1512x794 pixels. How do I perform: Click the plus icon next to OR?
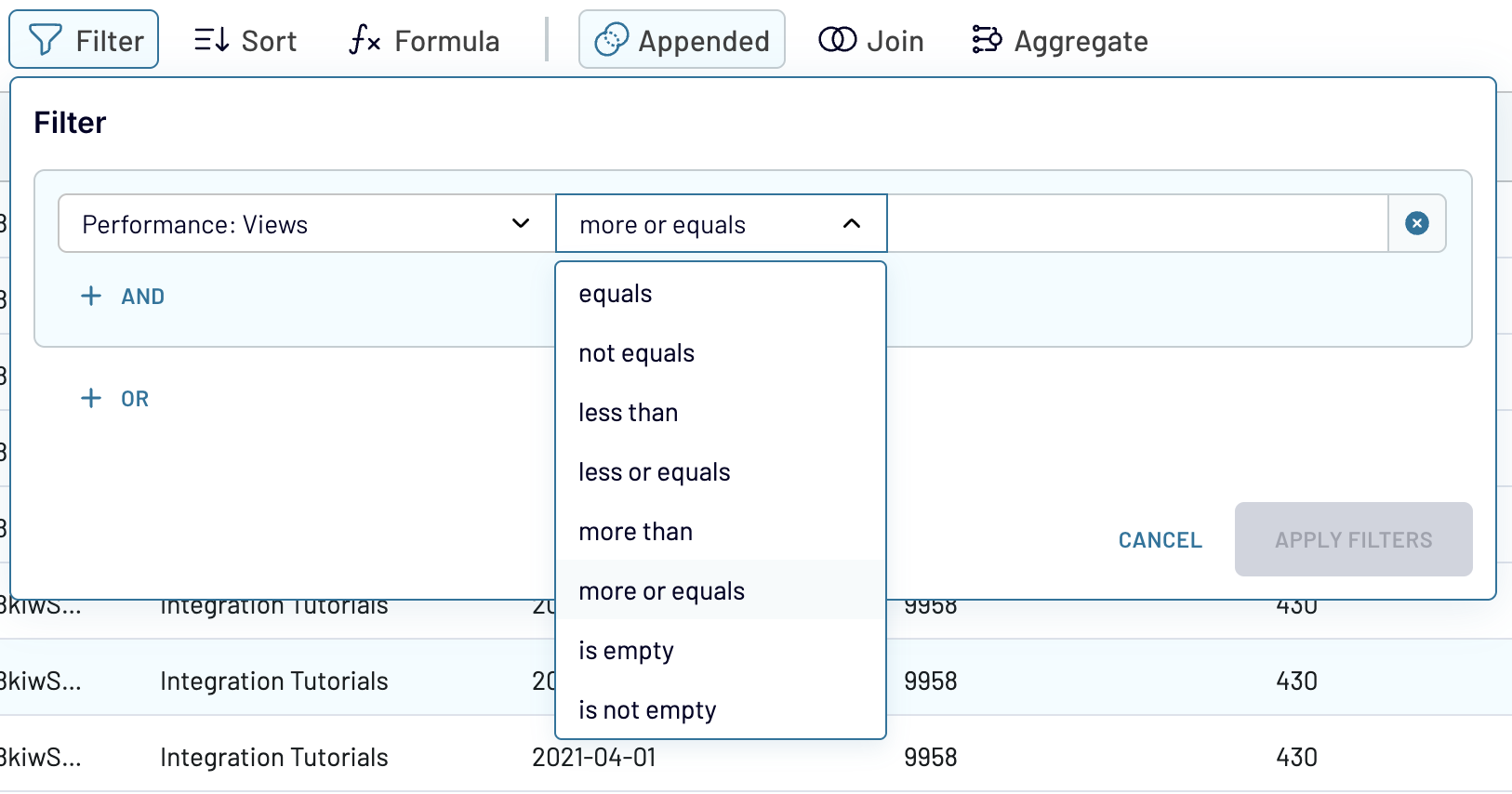[x=91, y=398]
